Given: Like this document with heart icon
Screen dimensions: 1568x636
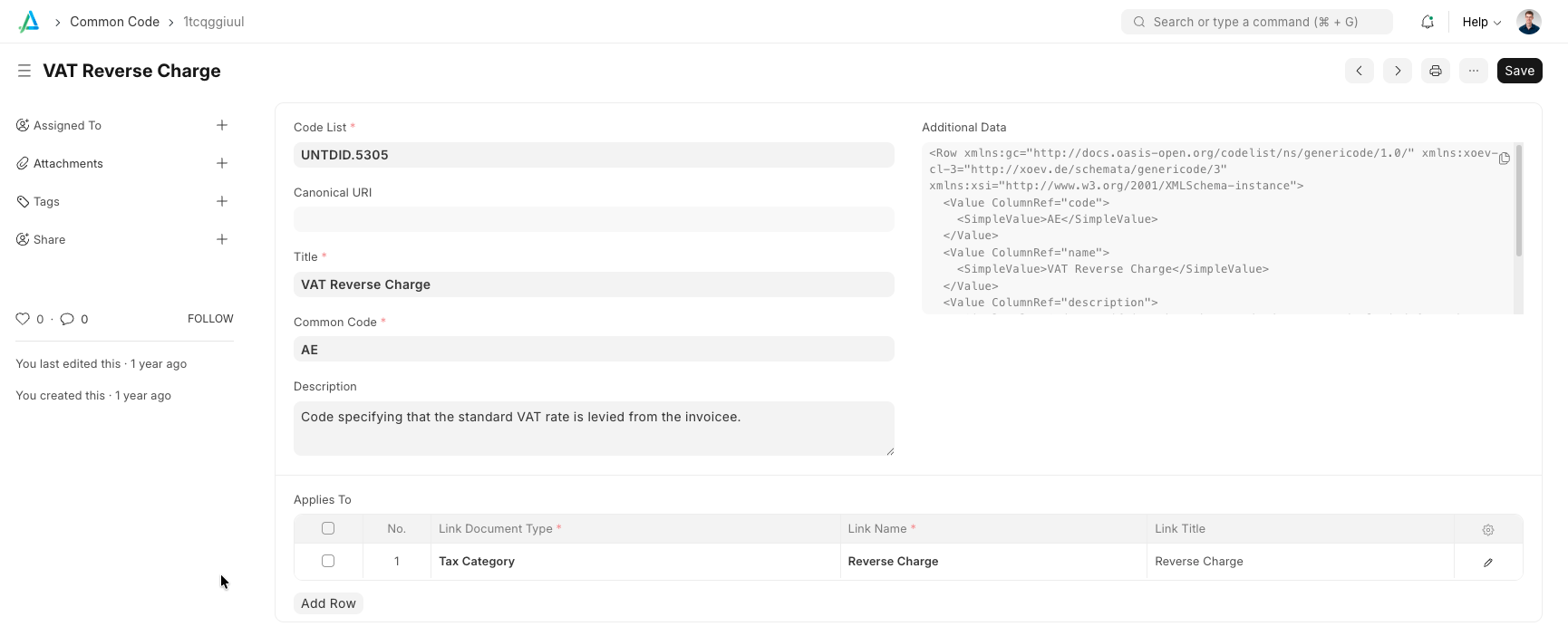Looking at the screenshot, I should click(23, 319).
